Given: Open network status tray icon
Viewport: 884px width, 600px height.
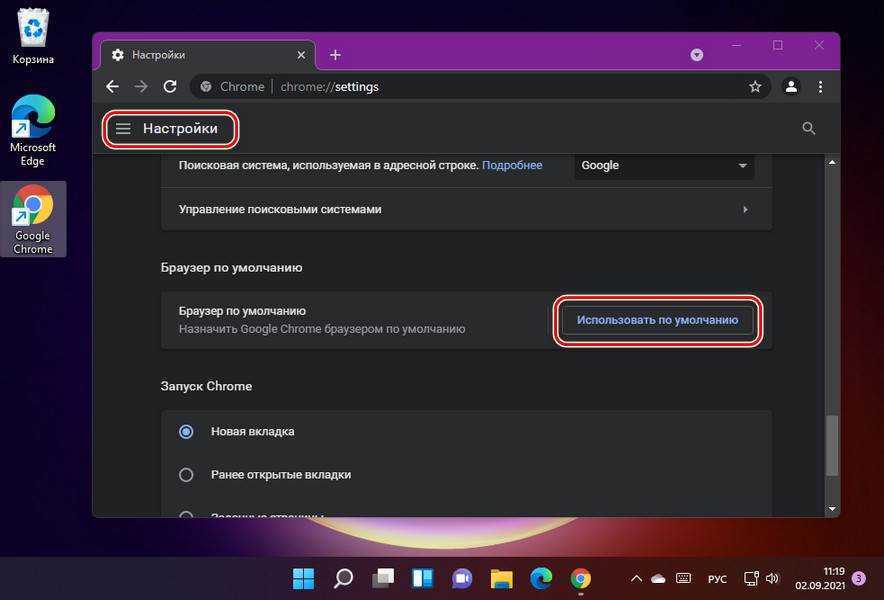Looking at the screenshot, I should pos(751,579).
